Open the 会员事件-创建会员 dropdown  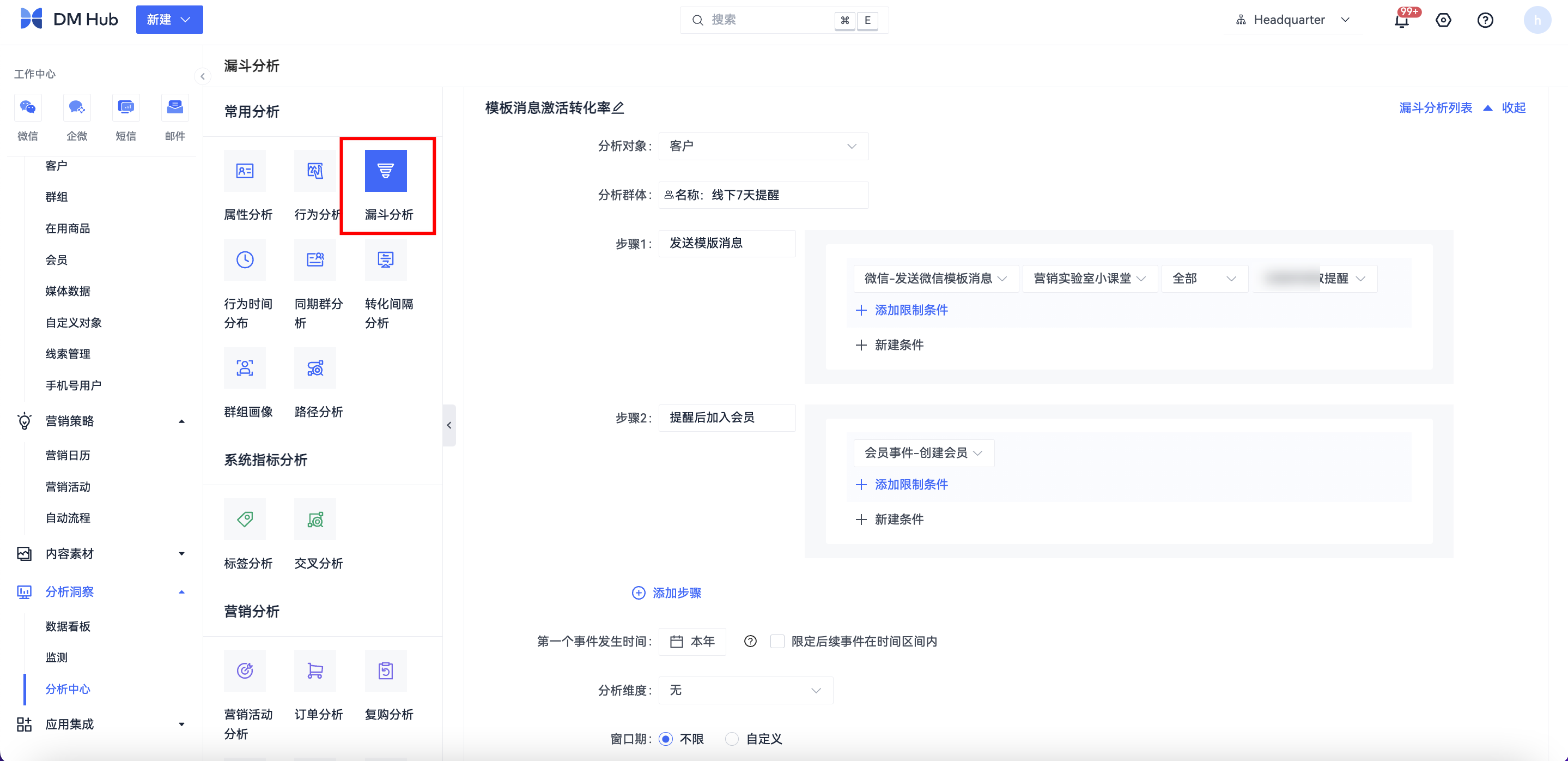tap(923, 452)
